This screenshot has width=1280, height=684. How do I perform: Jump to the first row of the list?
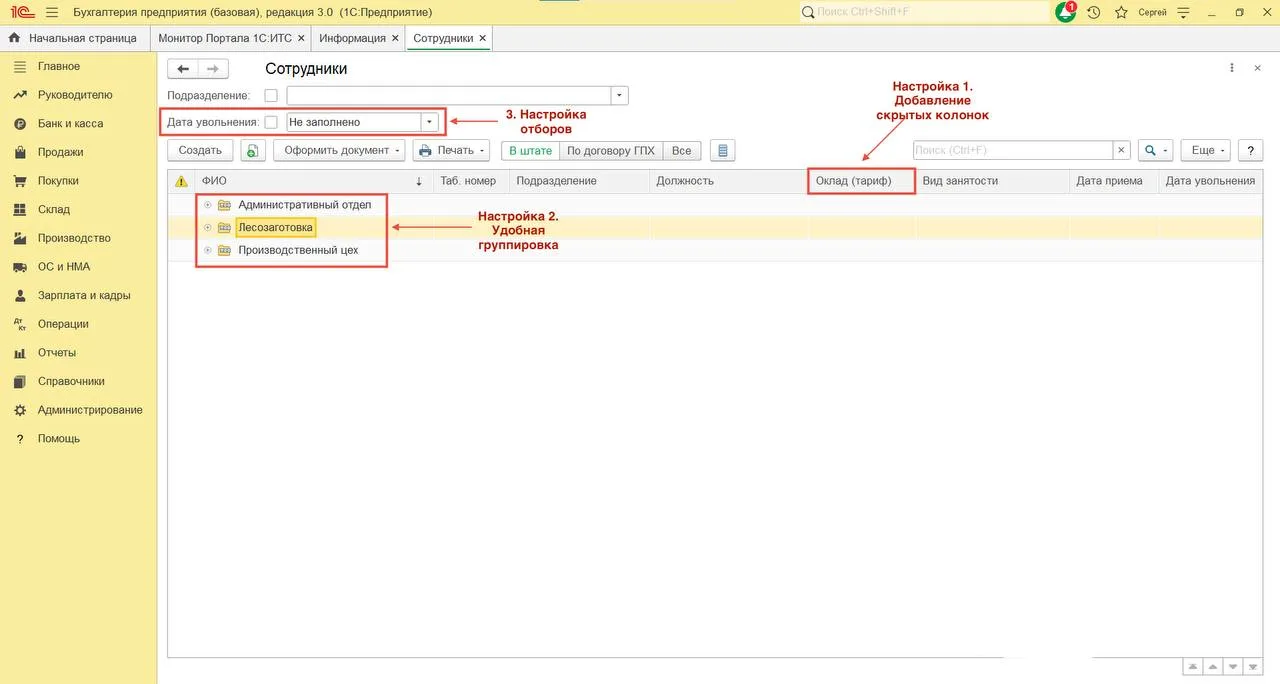[x=1193, y=667]
